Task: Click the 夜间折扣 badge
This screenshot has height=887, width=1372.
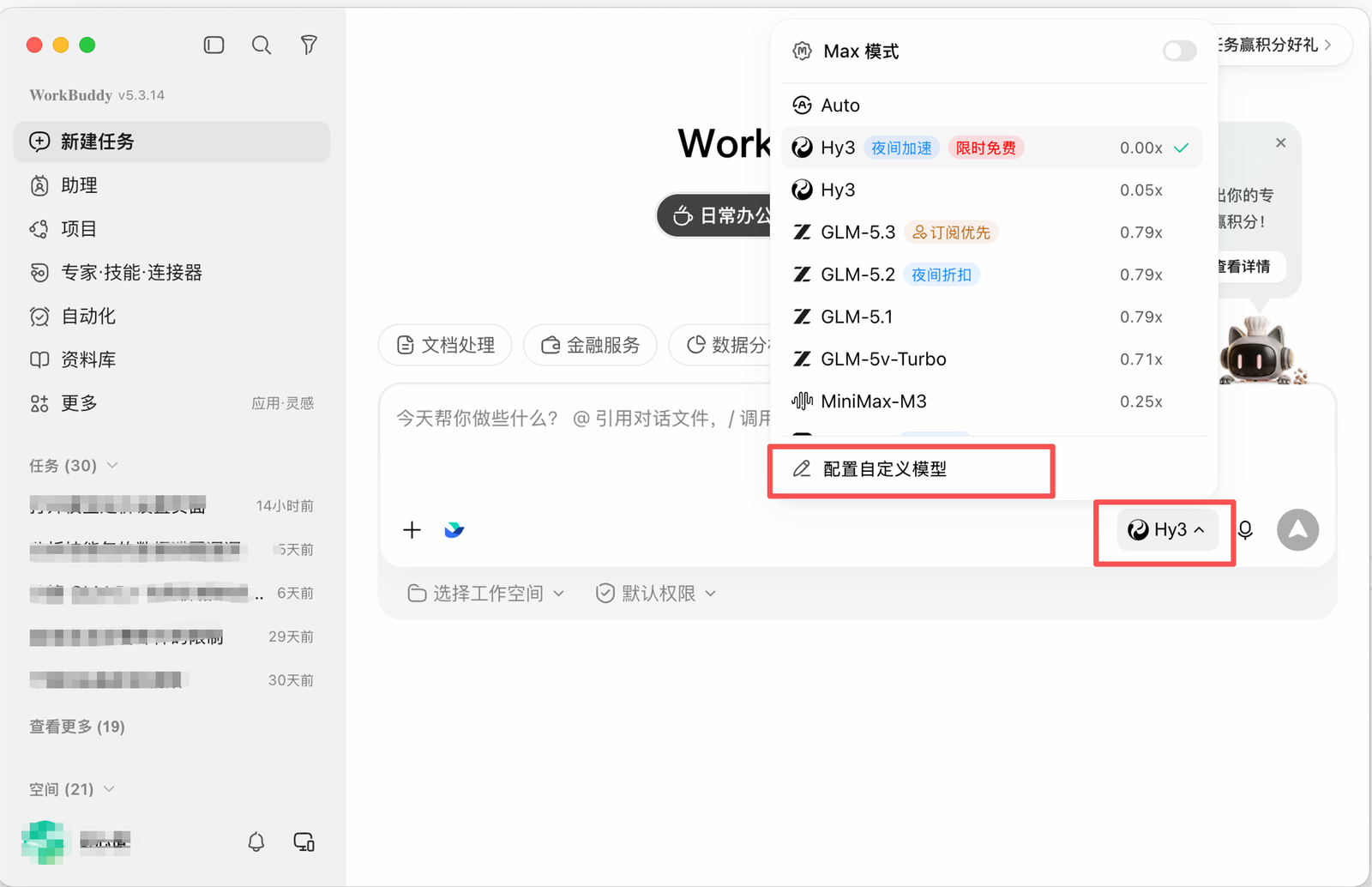Action: pyautogui.click(x=942, y=275)
